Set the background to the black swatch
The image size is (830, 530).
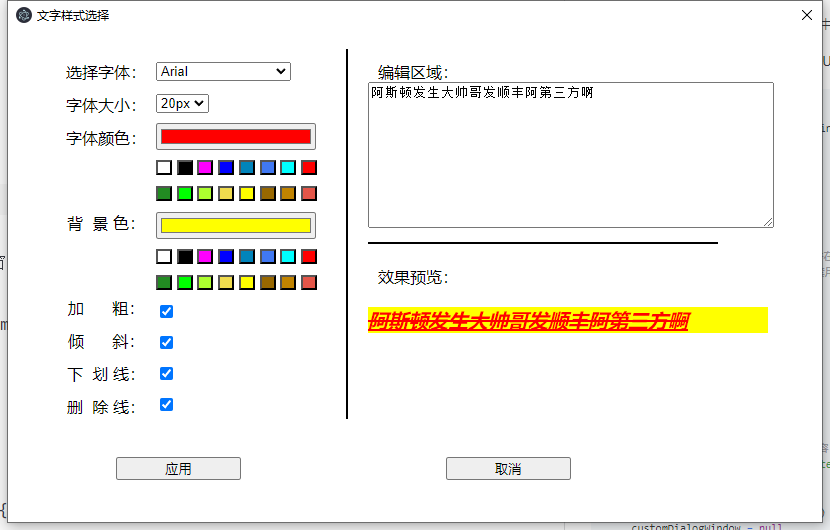[185, 257]
